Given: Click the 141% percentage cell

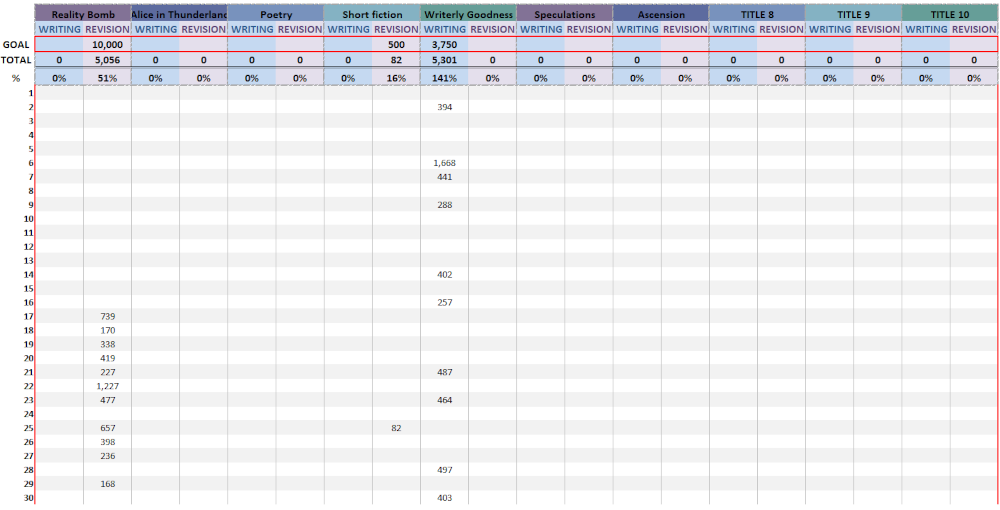Looking at the screenshot, I should (x=444, y=78).
